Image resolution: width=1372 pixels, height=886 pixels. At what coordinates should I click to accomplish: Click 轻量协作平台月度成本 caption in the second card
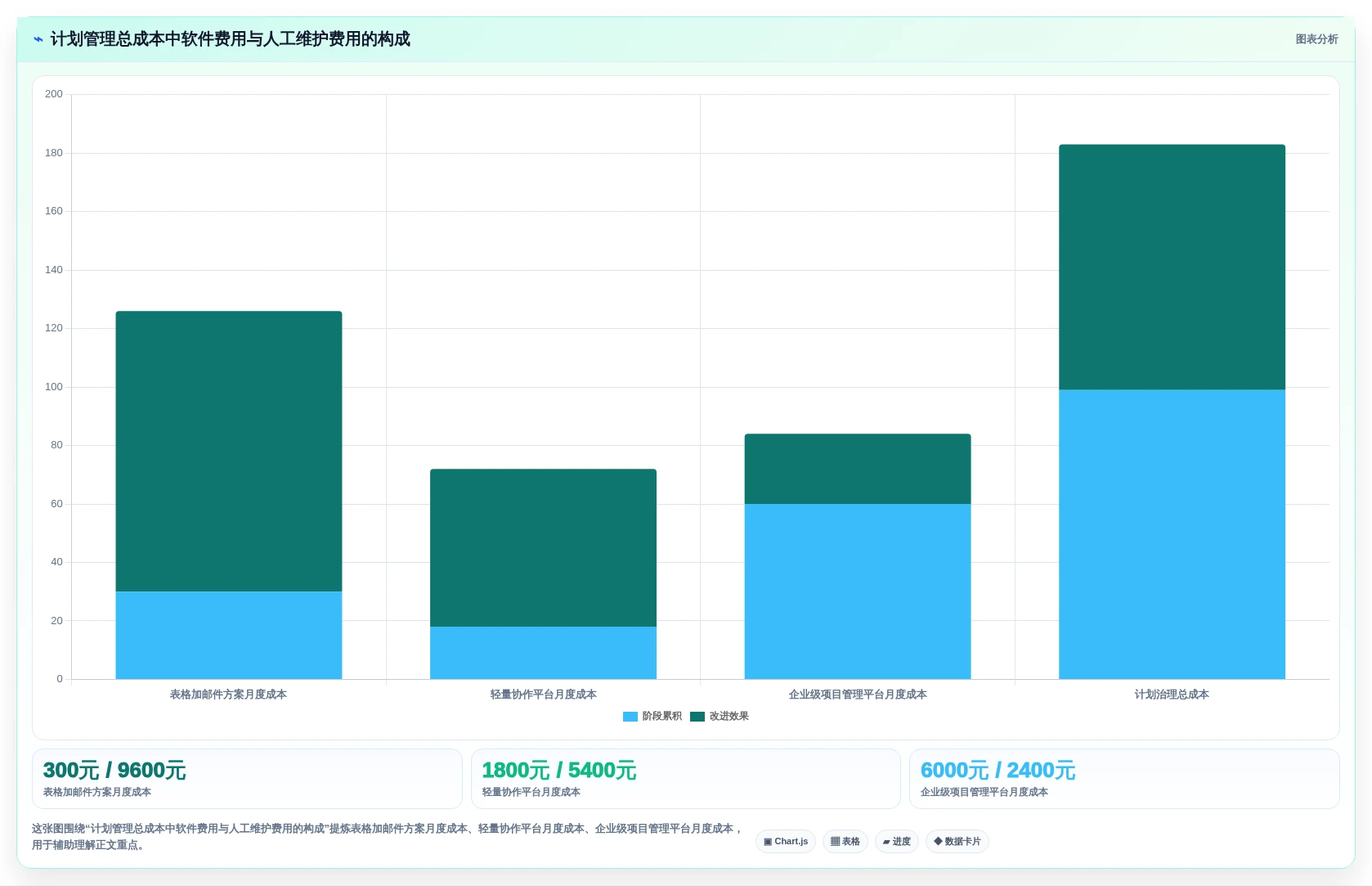coord(531,792)
